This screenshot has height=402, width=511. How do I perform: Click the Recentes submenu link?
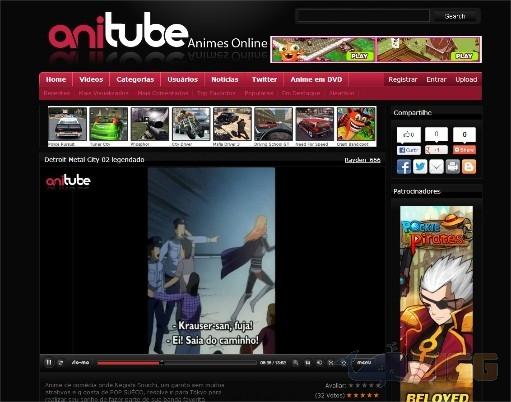(57, 93)
